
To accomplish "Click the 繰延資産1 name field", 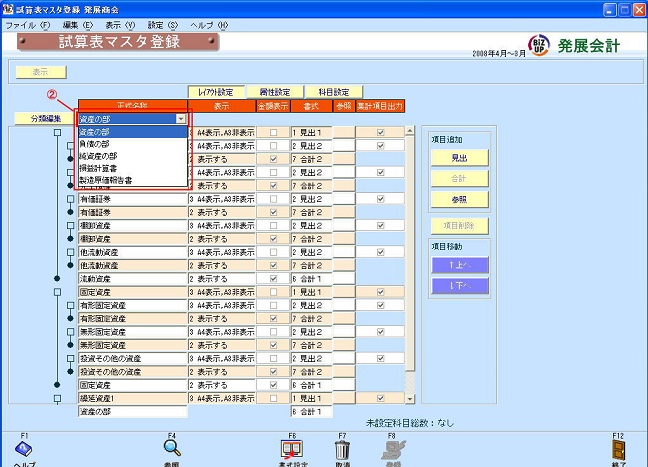I will pos(132,398).
